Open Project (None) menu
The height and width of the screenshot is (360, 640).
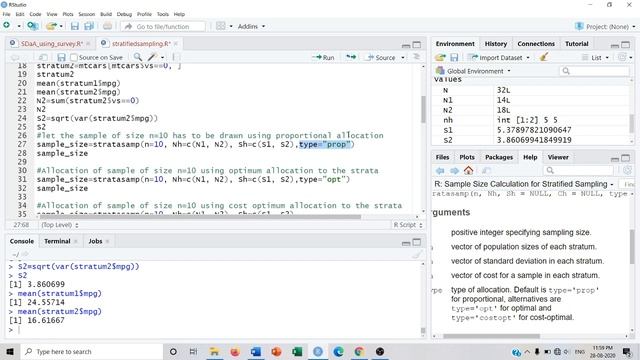pyautogui.click(x=606, y=27)
